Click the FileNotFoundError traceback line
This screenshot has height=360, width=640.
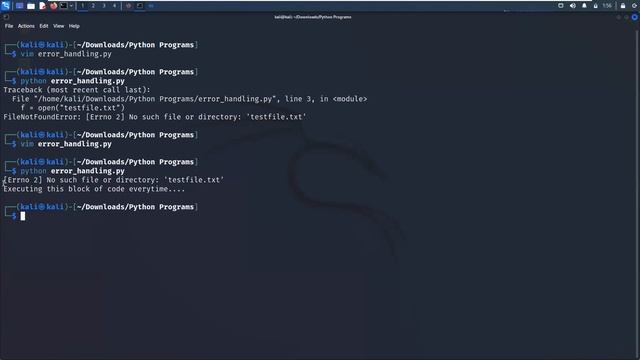point(155,117)
